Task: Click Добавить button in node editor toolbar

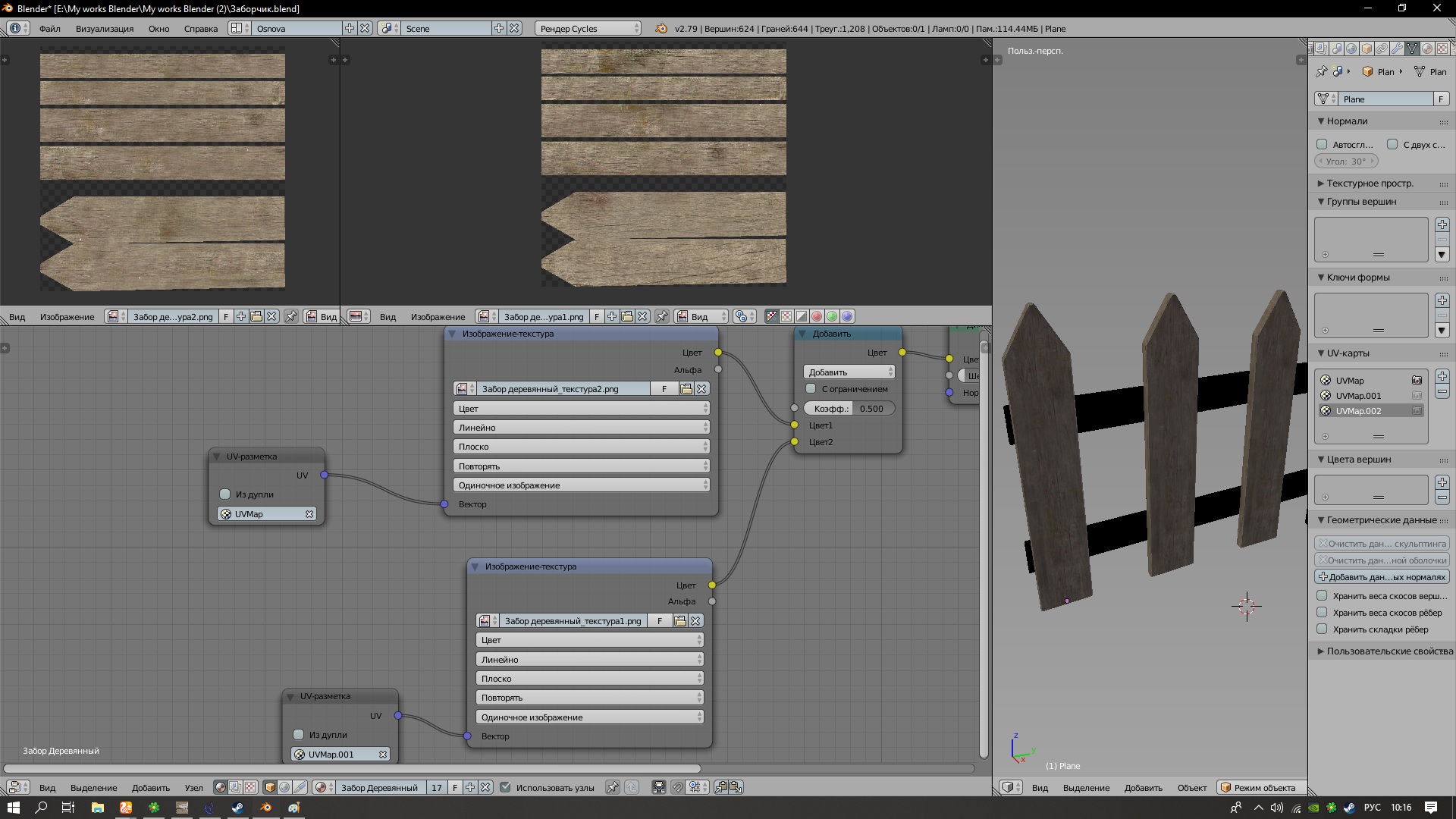Action: point(151,787)
